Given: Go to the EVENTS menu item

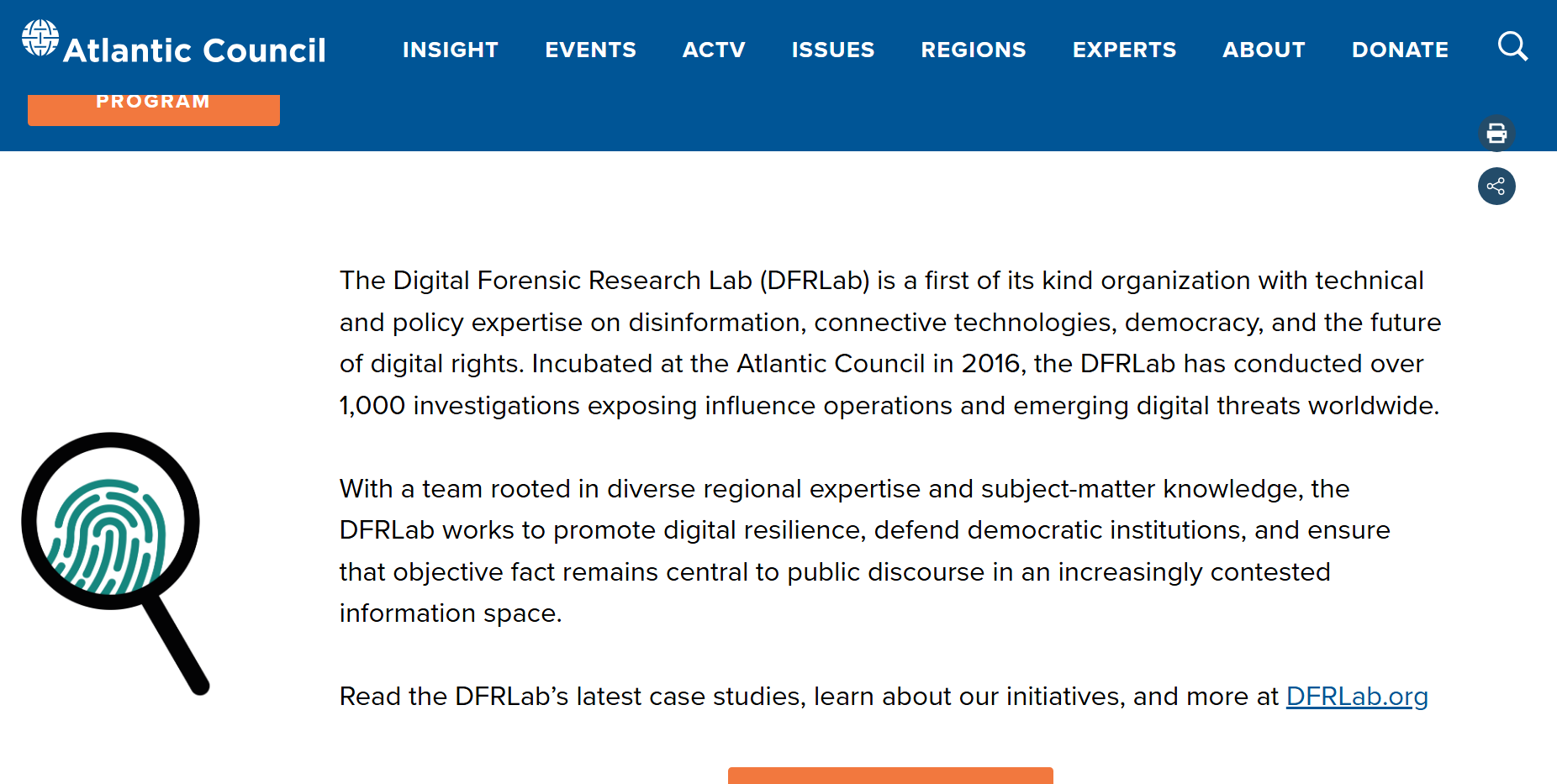Looking at the screenshot, I should point(590,50).
